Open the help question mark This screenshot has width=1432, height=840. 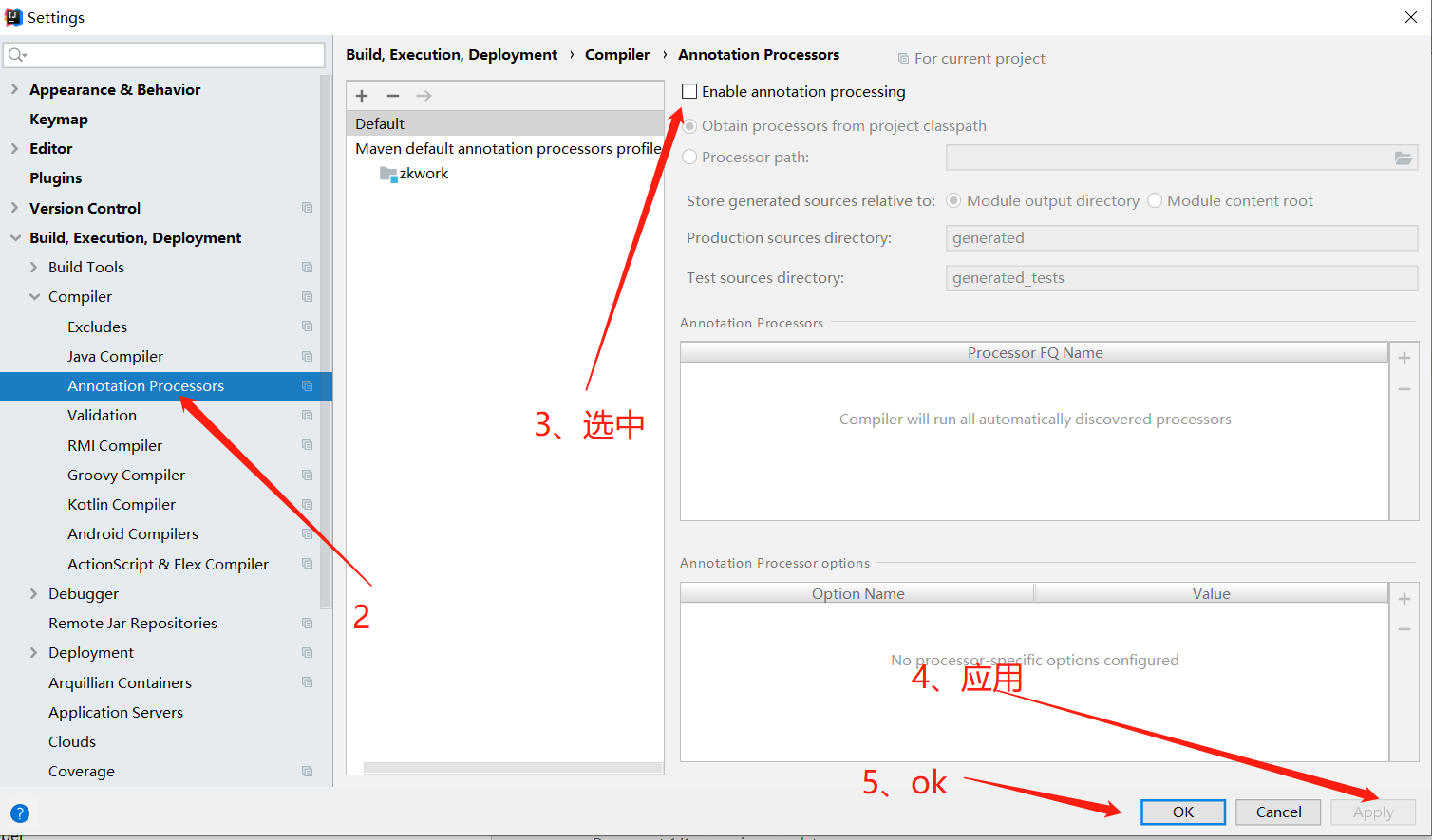coord(20,813)
